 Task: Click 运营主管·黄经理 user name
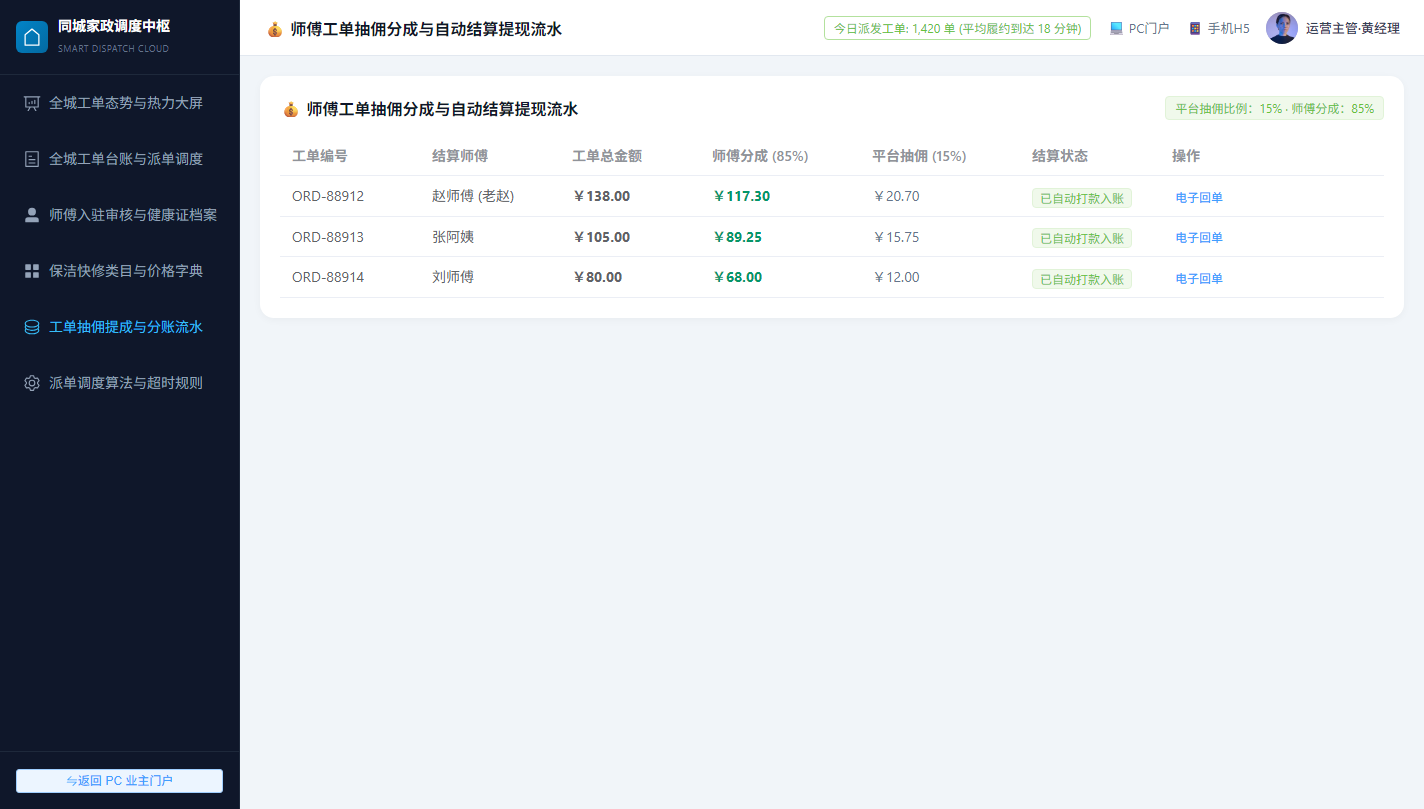(x=1353, y=29)
